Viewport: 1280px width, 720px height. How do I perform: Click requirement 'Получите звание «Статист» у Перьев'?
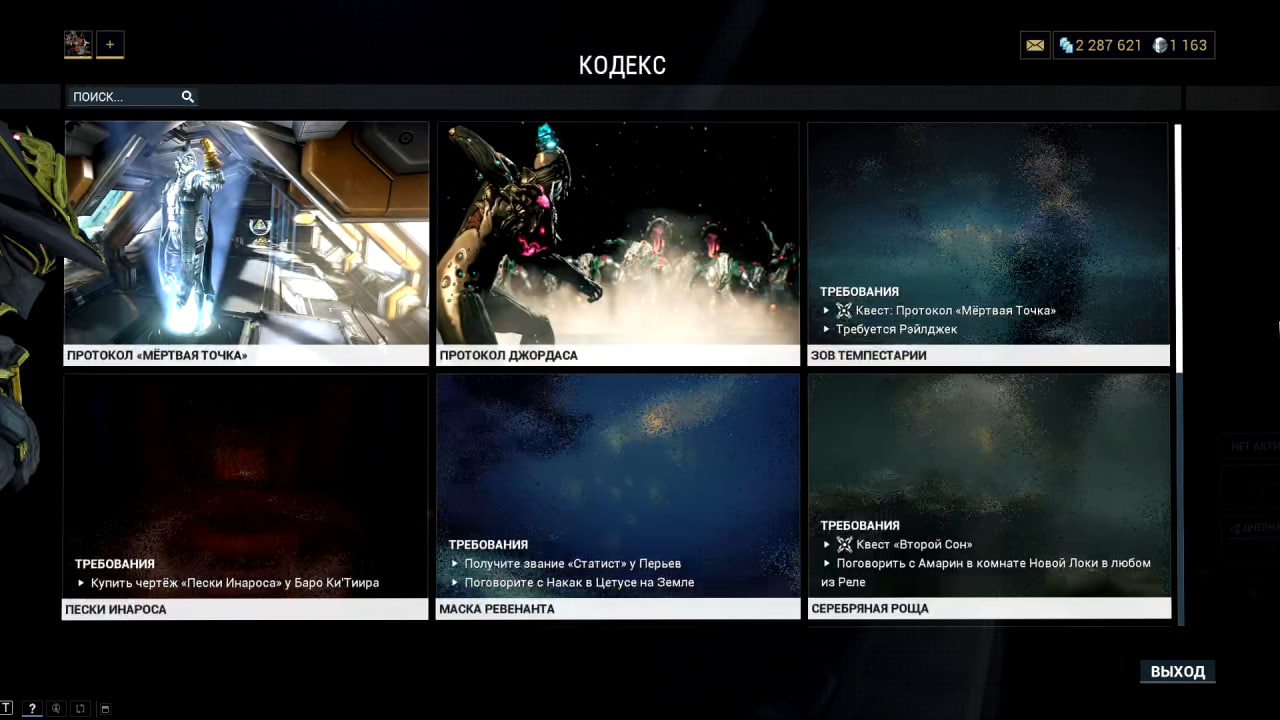tap(573, 563)
